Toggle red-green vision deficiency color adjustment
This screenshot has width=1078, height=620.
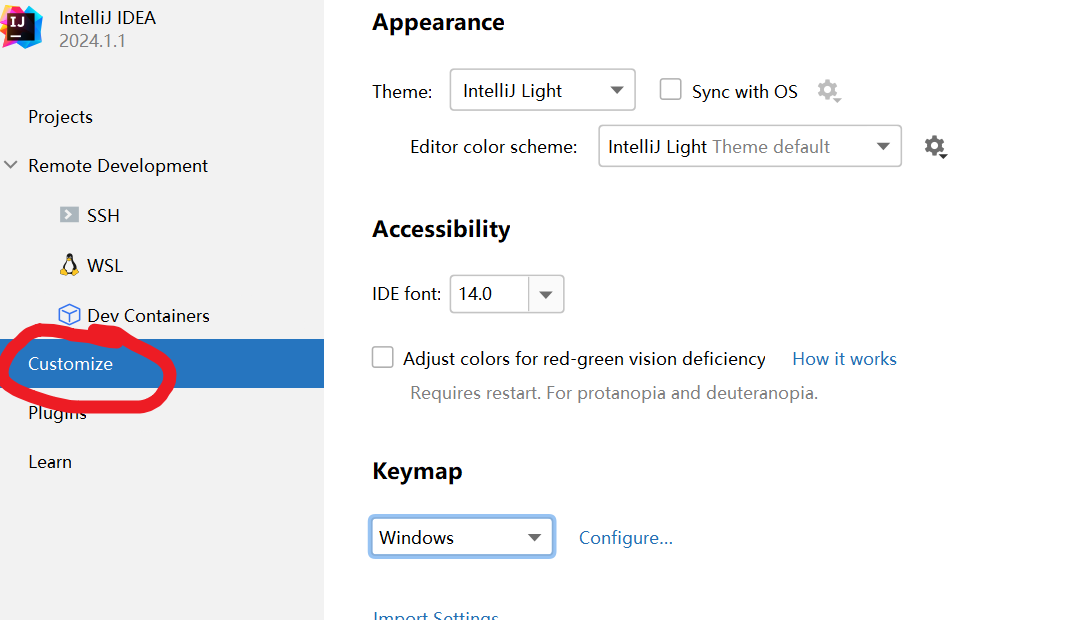tap(383, 358)
